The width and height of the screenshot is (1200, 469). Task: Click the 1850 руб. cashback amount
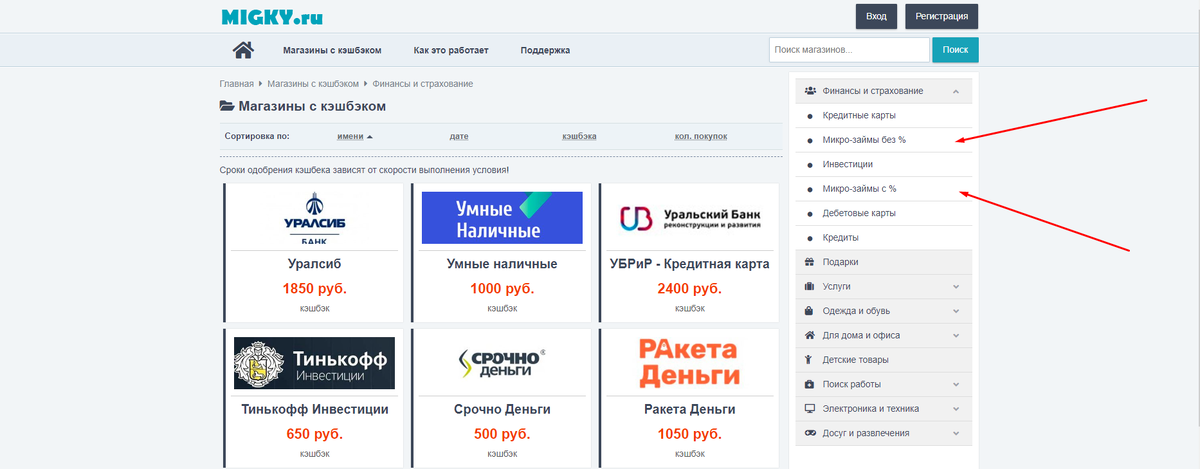(x=314, y=288)
